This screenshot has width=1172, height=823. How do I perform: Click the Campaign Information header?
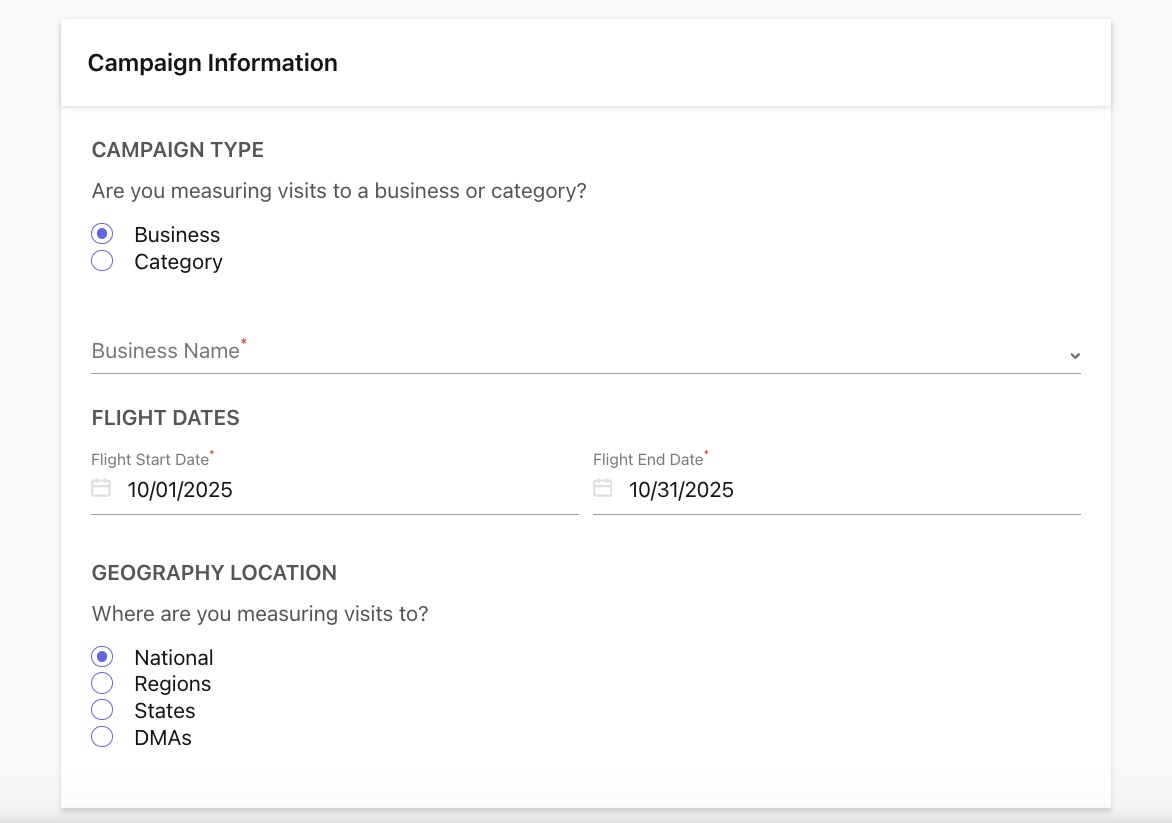click(x=212, y=62)
